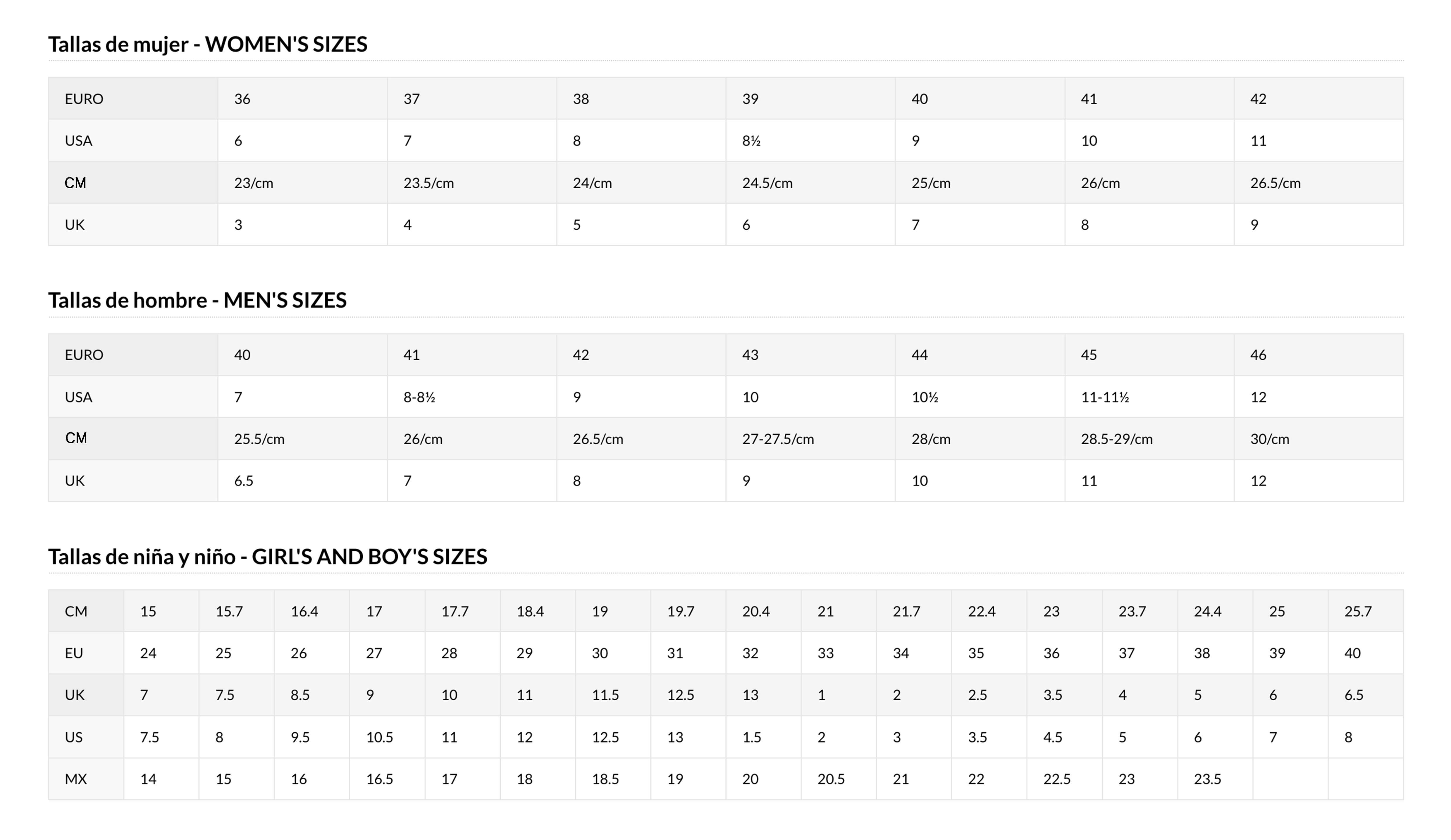
Task: Select kids' CM 25.7 cell
Action: (1366, 611)
